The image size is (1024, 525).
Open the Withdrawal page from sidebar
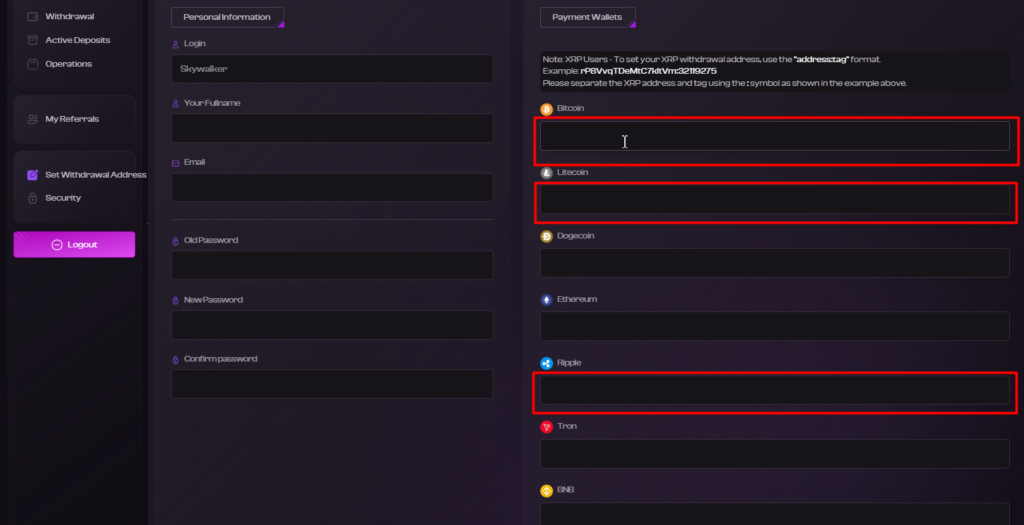click(x=70, y=16)
